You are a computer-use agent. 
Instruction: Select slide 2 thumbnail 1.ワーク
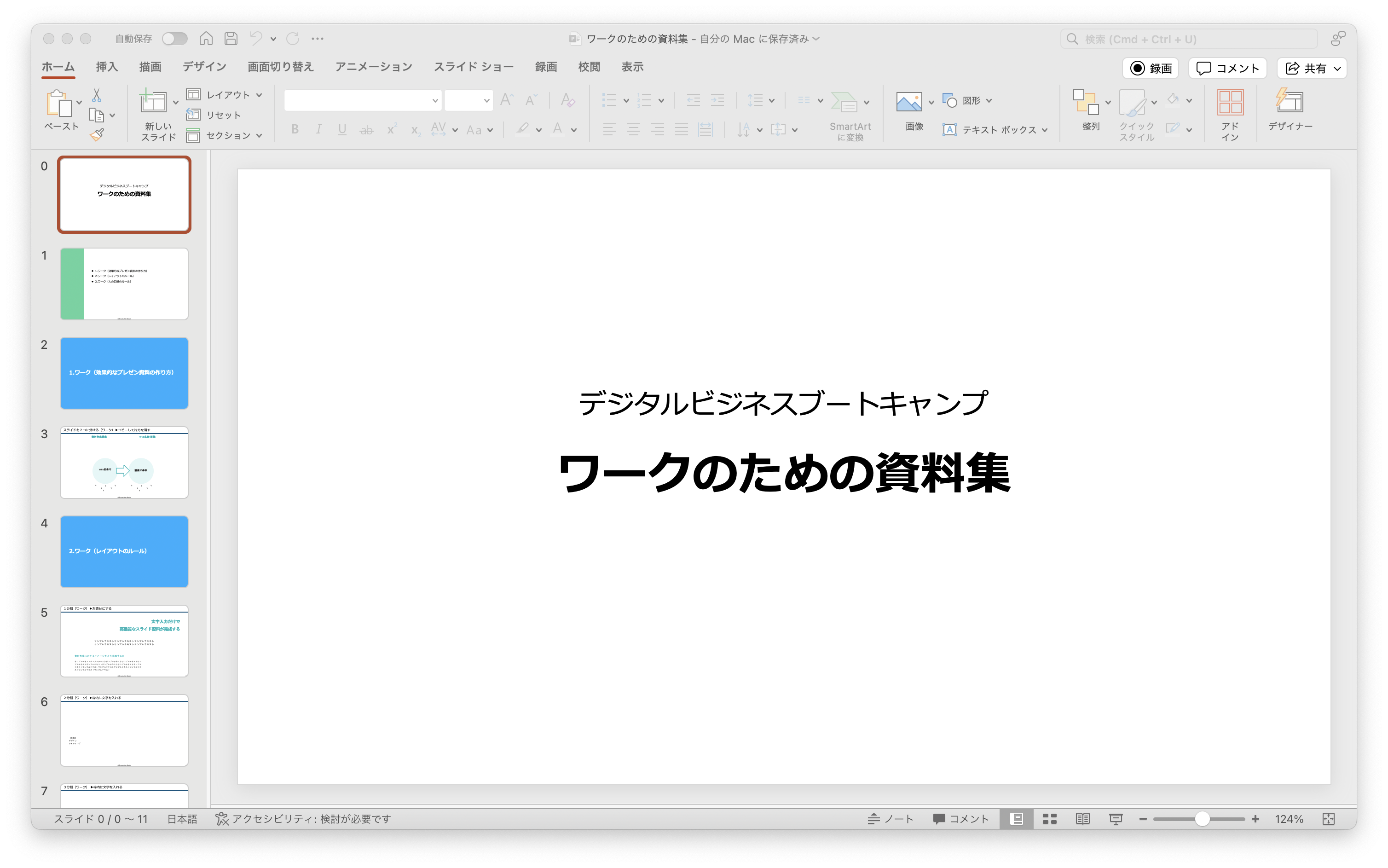pos(124,373)
